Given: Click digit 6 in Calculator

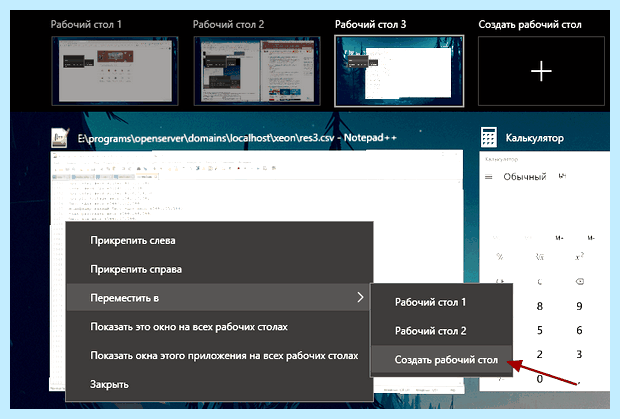Looking at the screenshot, I should click(579, 330).
